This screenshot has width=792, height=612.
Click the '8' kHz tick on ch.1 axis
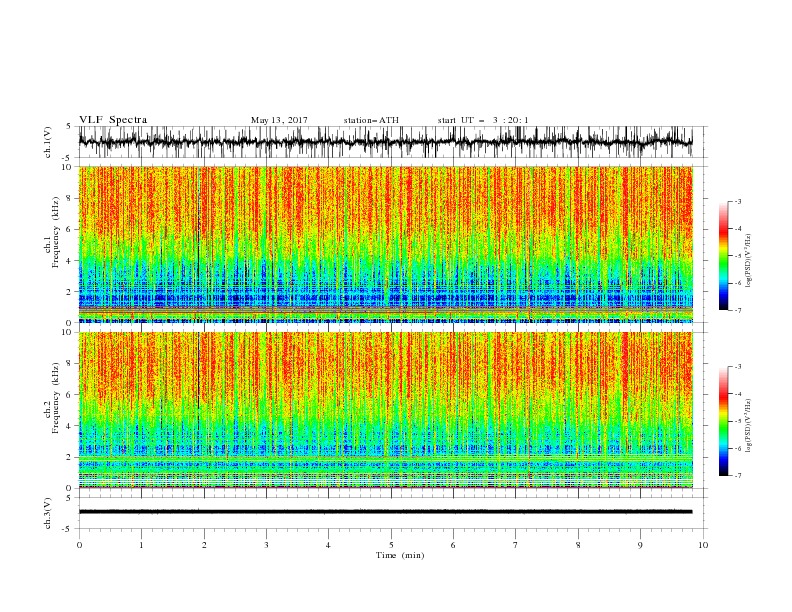(69, 198)
